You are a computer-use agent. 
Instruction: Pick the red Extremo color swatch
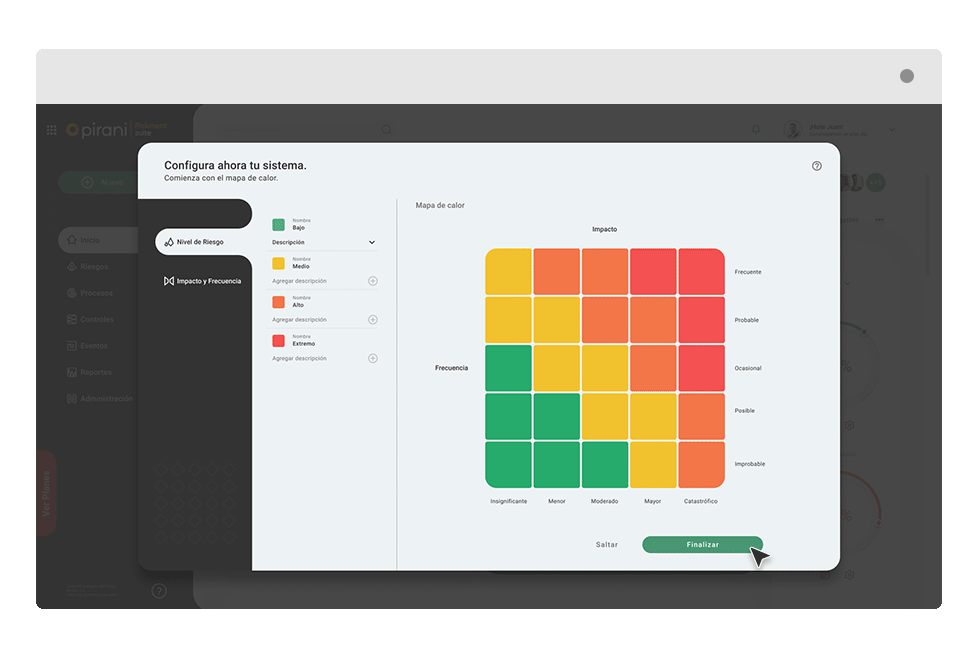[279, 341]
